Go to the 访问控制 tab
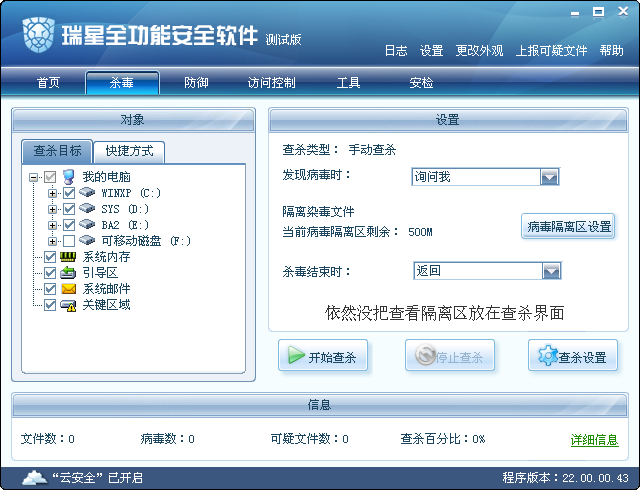 click(x=271, y=82)
